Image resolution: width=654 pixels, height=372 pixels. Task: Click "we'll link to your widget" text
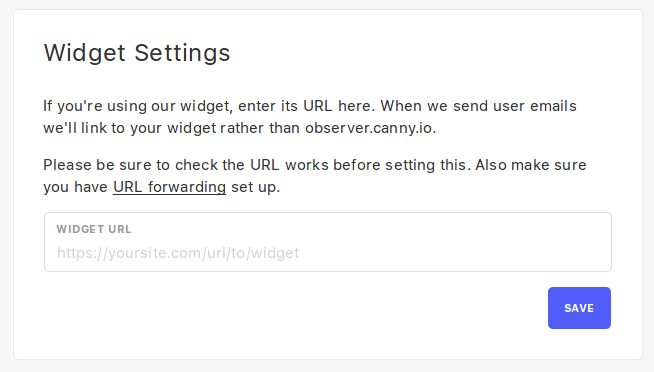(x=130, y=128)
